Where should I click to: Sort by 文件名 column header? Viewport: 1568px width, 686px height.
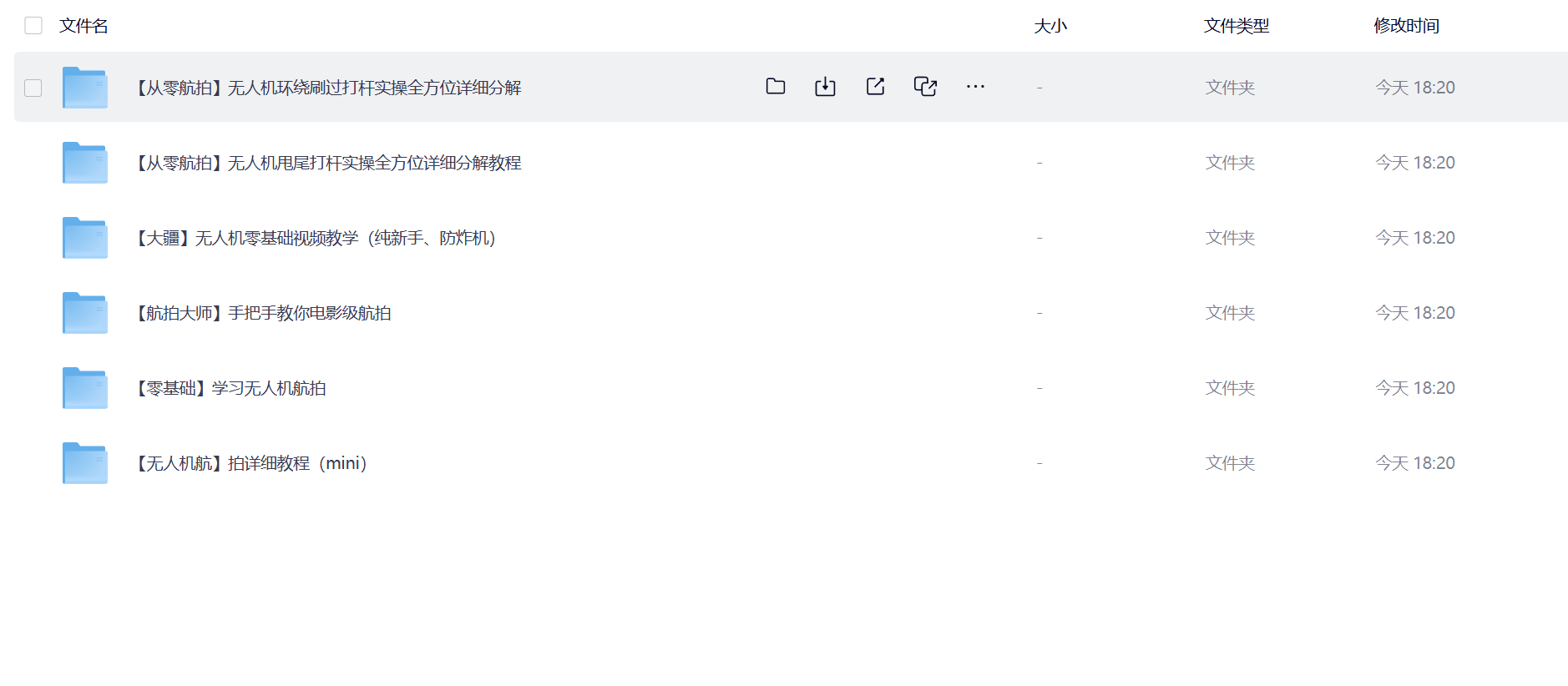[83, 26]
